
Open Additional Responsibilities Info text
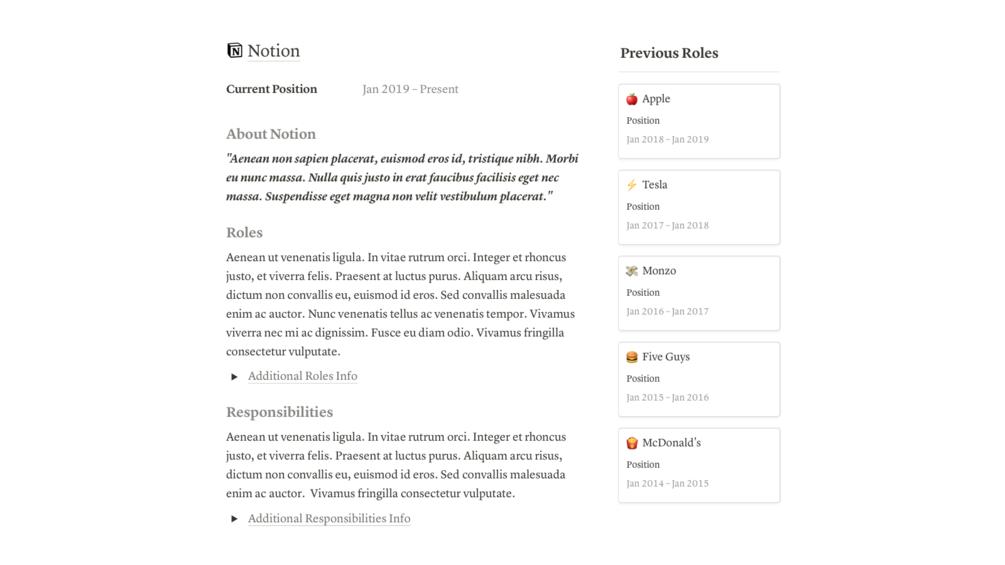[x=329, y=518]
